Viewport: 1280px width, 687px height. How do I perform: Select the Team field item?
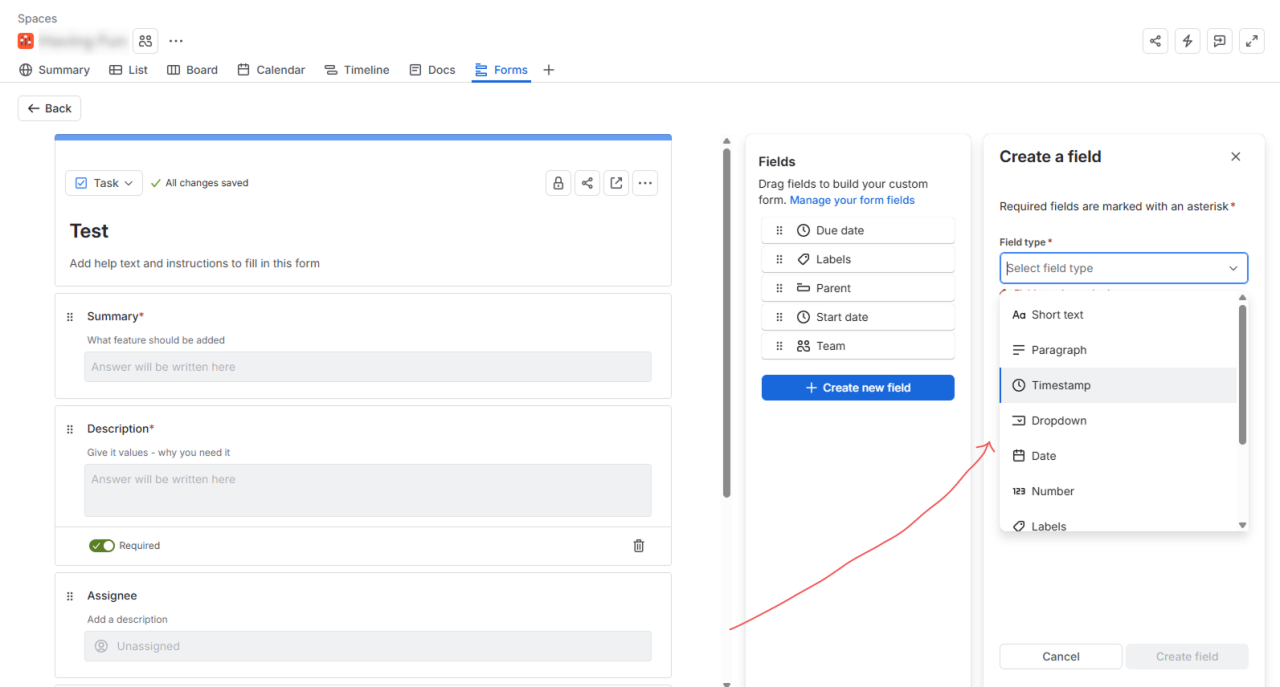click(x=858, y=346)
